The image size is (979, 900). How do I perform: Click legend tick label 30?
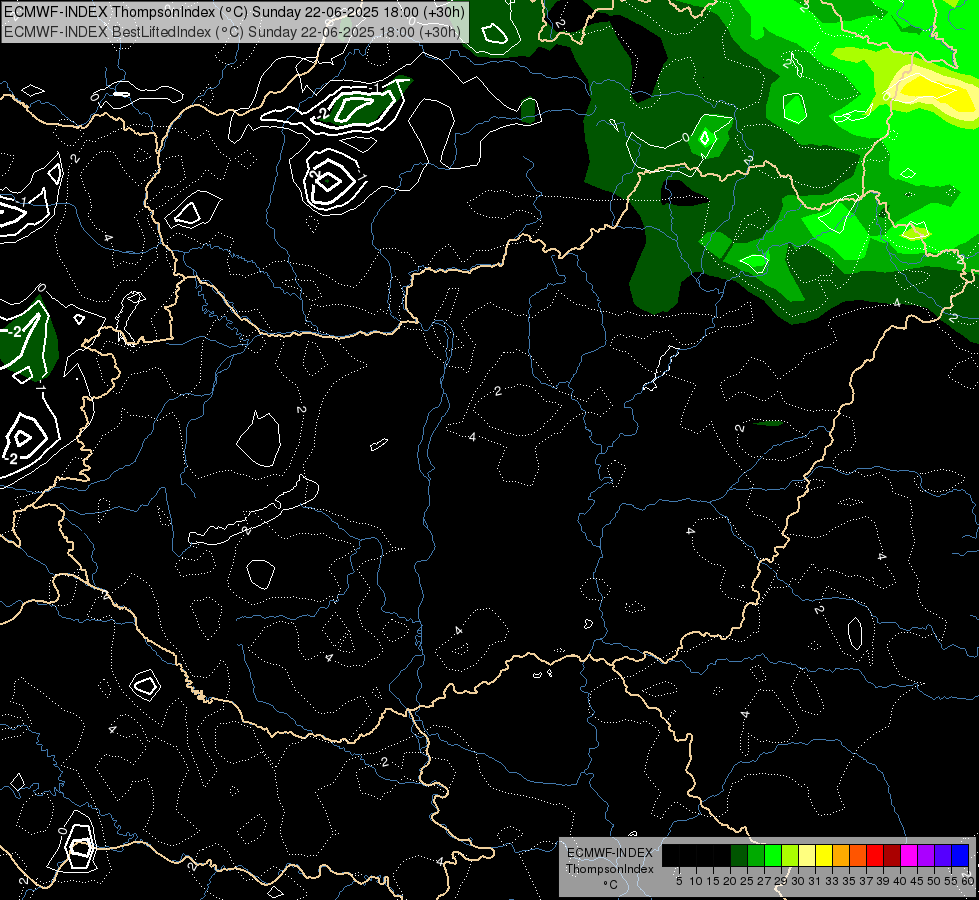pyautogui.click(x=798, y=881)
